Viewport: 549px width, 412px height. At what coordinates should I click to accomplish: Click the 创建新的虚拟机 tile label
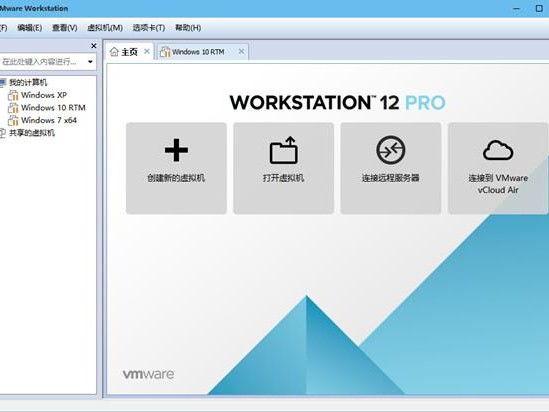(176, 178)
